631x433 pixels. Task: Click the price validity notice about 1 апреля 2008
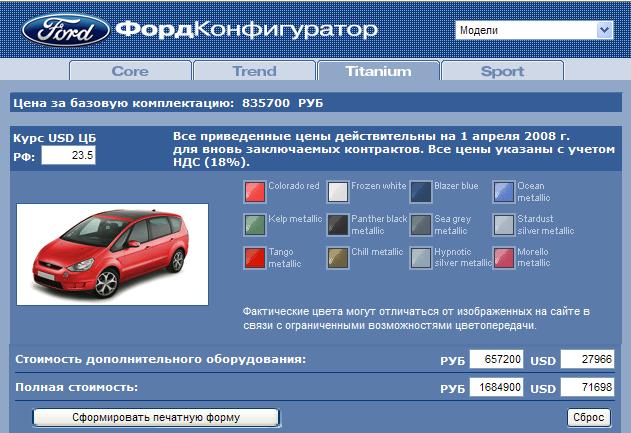394,149
